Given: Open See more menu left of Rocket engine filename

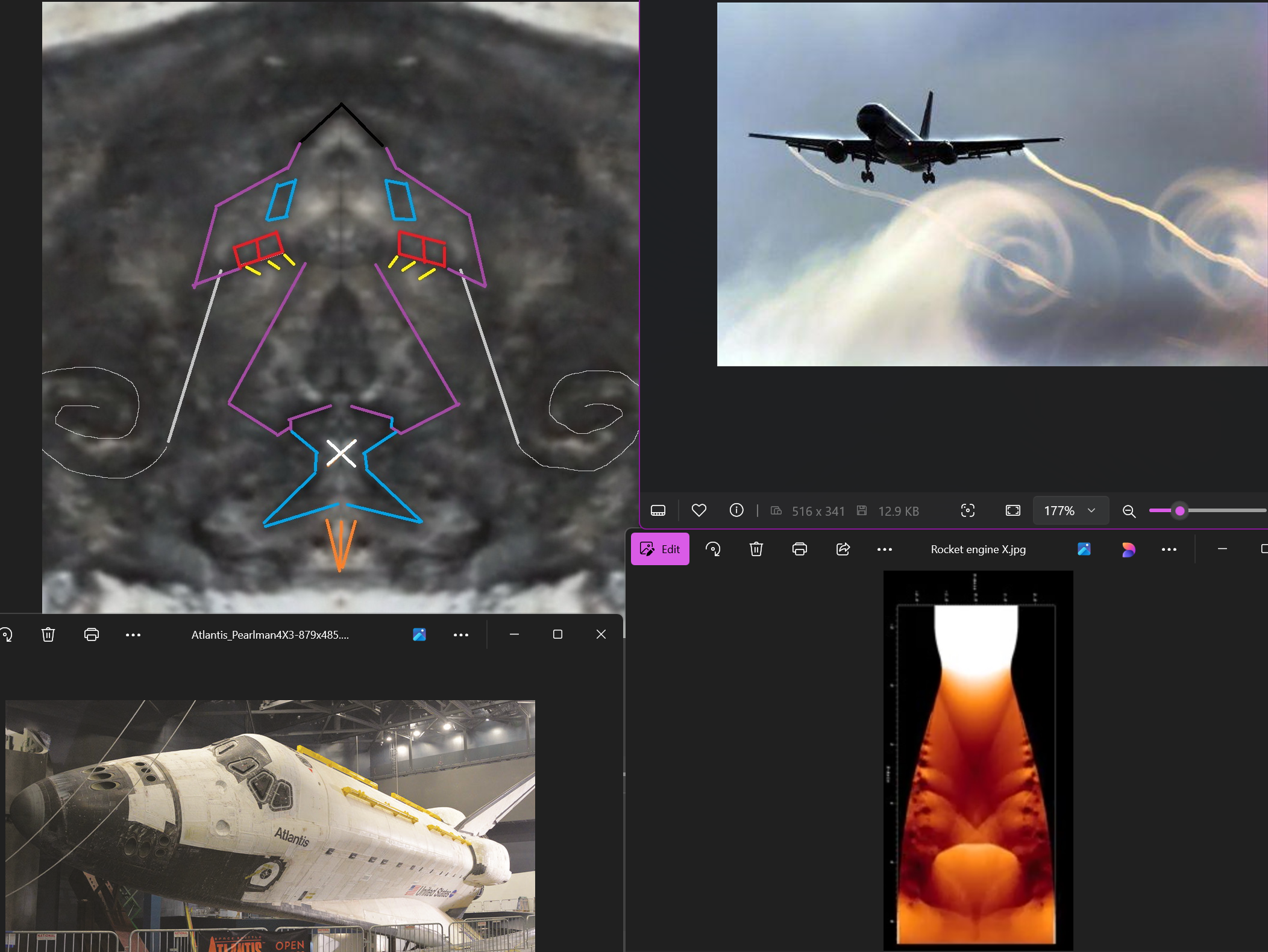Looking at the screenshot, I should (885, 549).
